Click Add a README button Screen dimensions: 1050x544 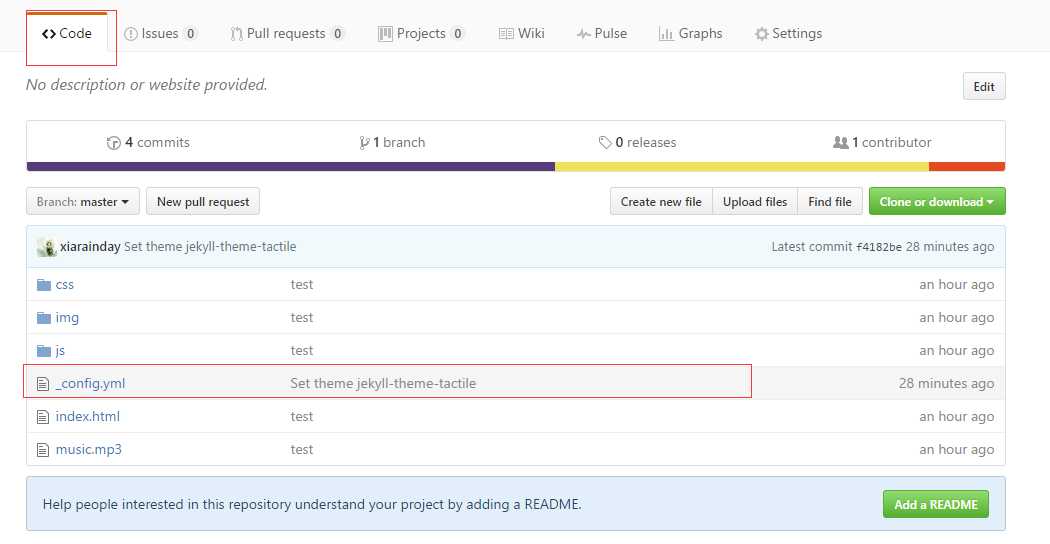[936, 504]
